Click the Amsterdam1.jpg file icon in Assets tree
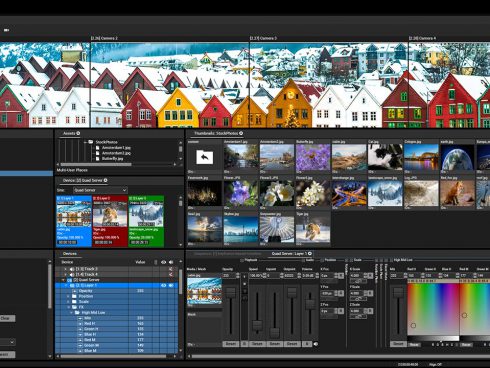490x368 pixels. (98, 148)
